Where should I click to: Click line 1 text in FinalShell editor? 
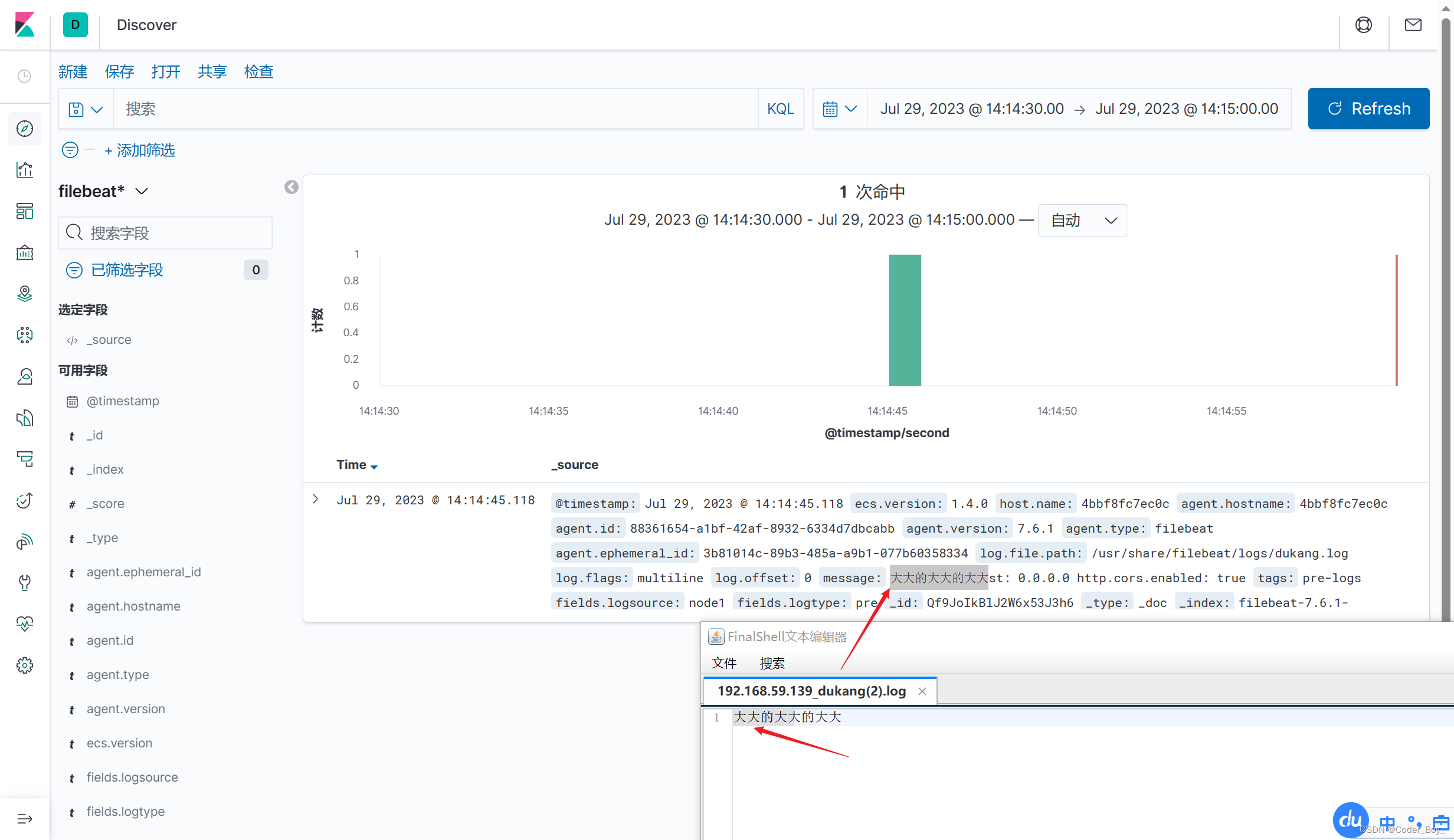tap(787, 717)
